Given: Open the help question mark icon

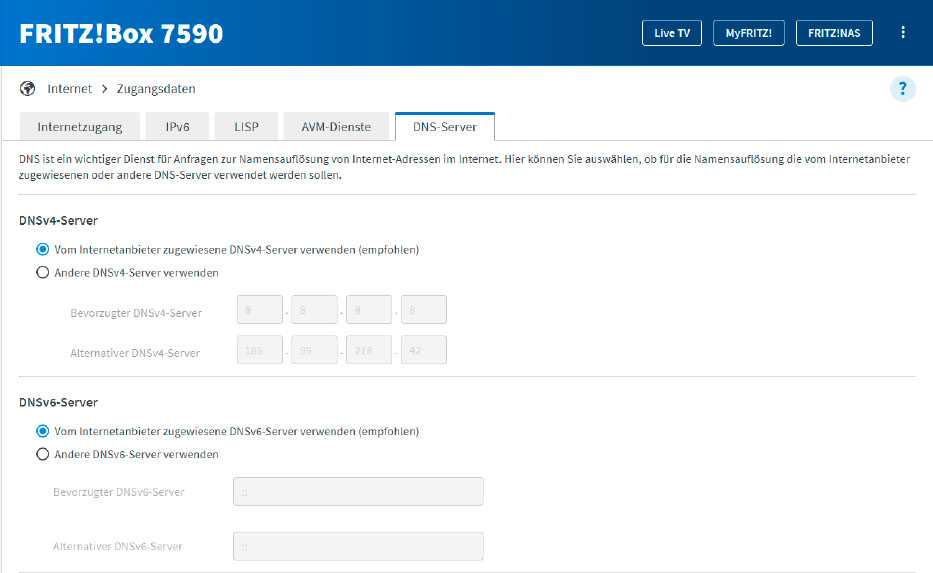Looking at the screenshot, I should (903, 89).
